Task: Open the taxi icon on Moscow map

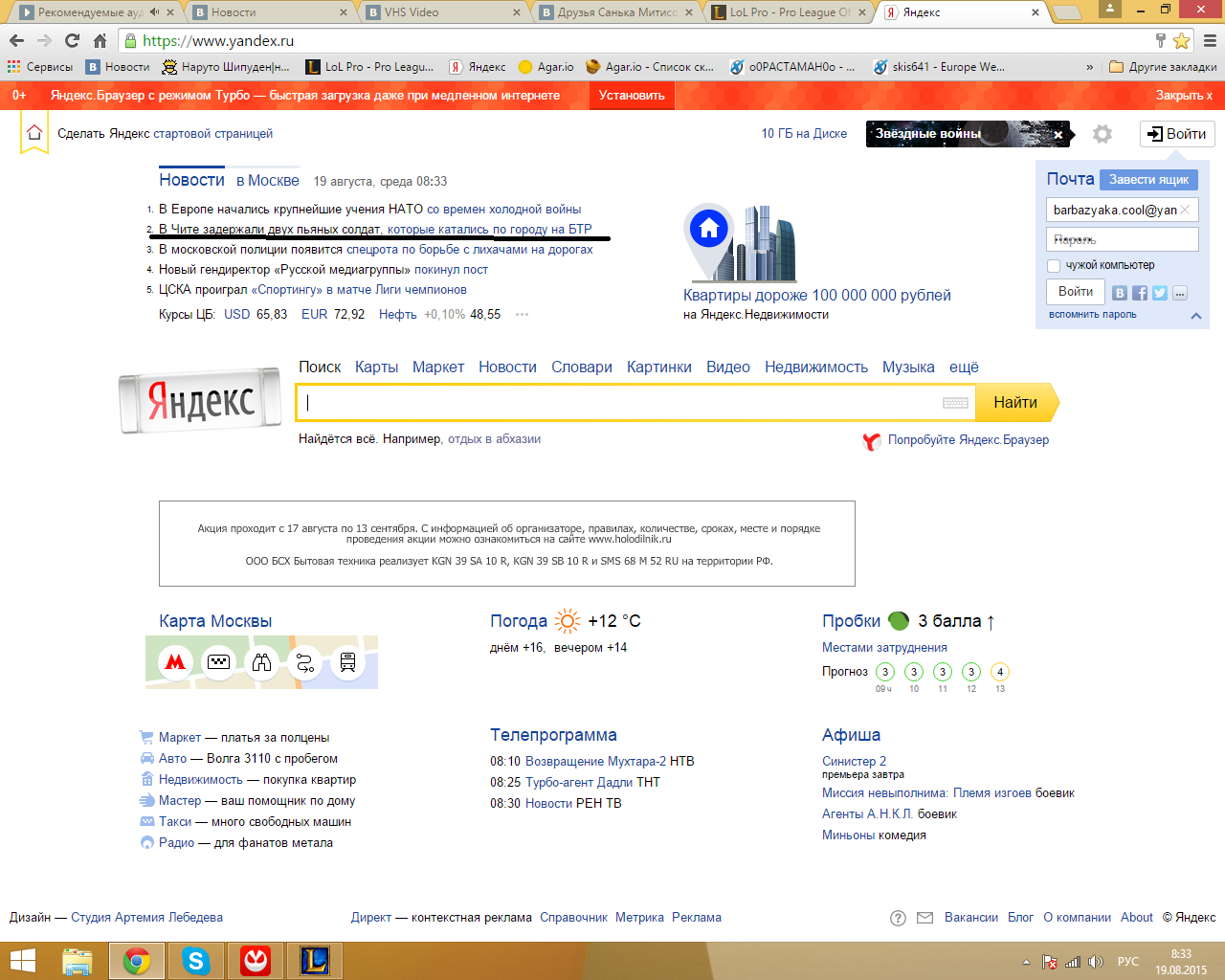Action: click(x=218, y=661)
